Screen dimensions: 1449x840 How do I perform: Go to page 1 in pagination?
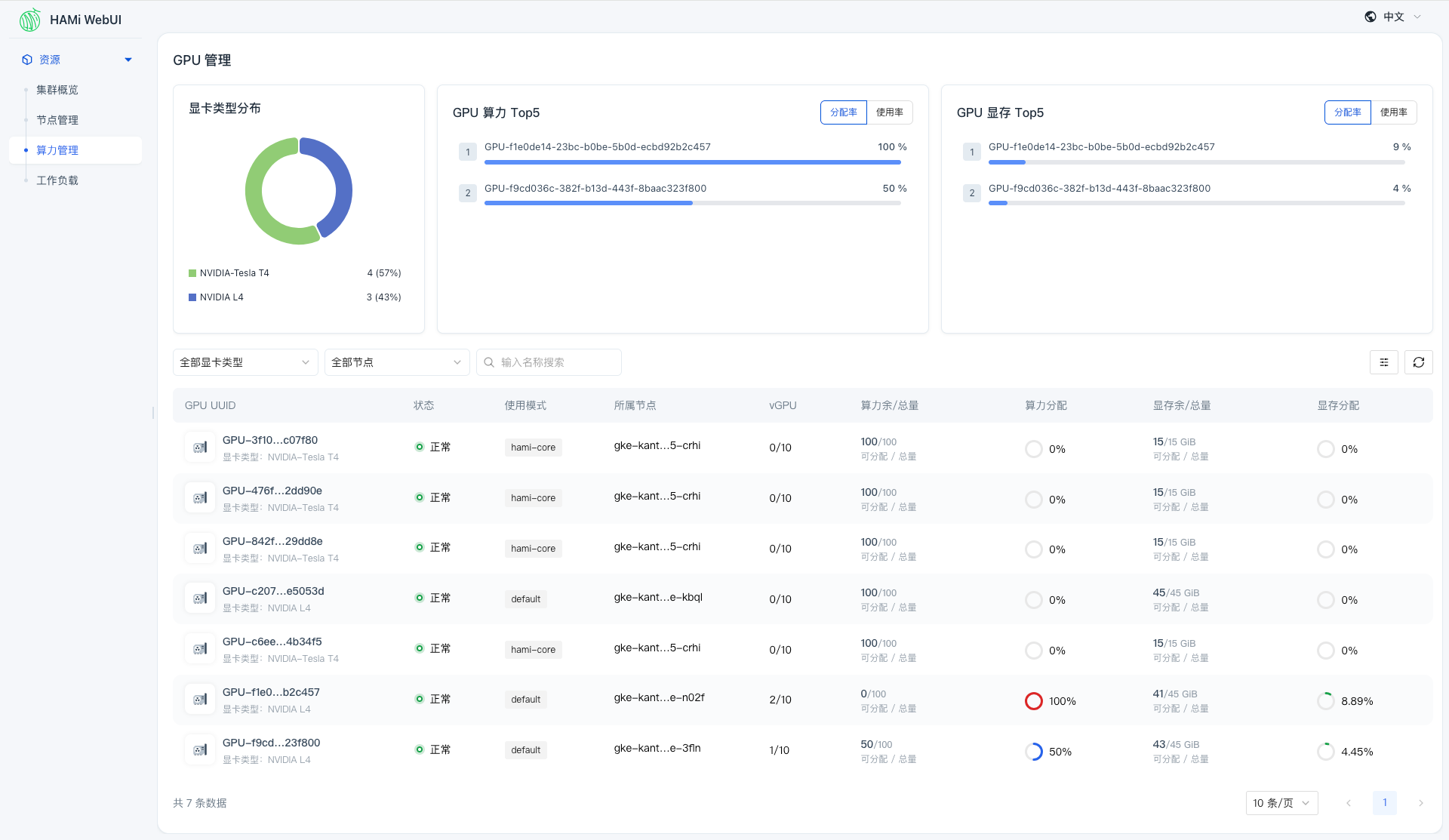tap(1384, 803)
